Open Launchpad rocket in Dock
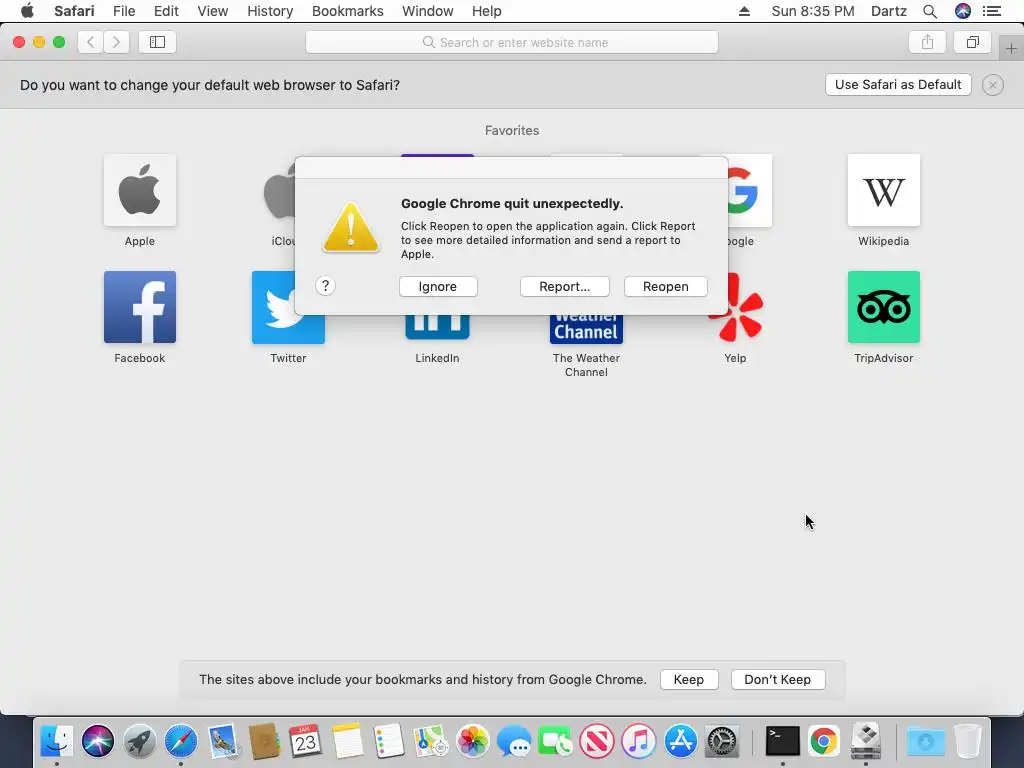The height and width of the screenshot is (768, 1024). pyautogui.click(x=140, y=741)
